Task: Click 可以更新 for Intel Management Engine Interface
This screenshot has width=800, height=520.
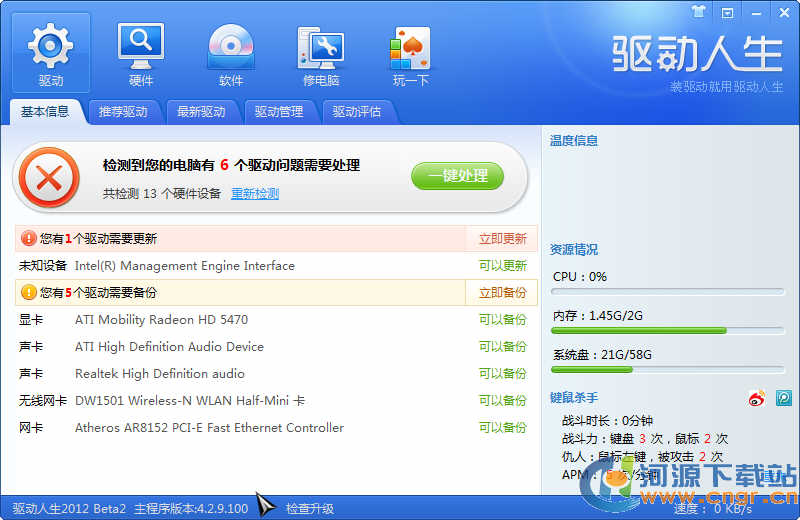Action: (x=502, y=266)
